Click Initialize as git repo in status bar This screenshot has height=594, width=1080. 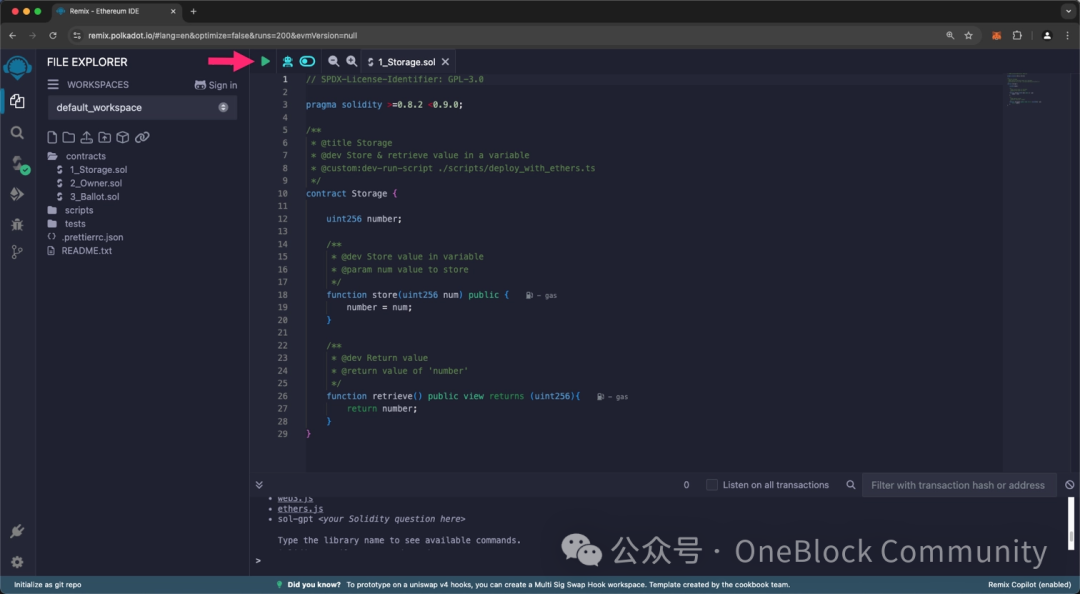click(x=48, y=584)
